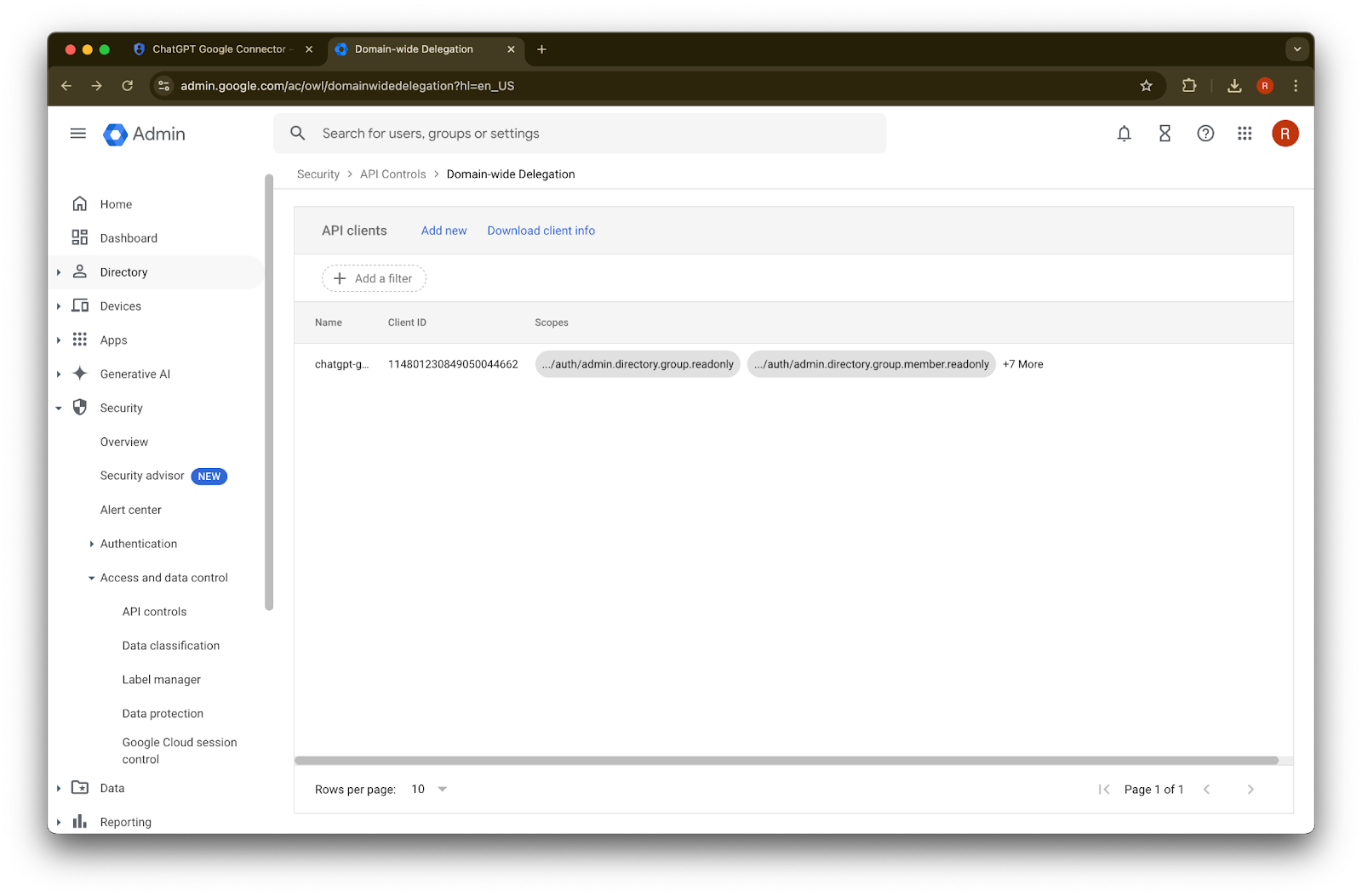Click the admin.directory.group.readonly scope chip
The image size is (1362, 896).
pos(638,364)
